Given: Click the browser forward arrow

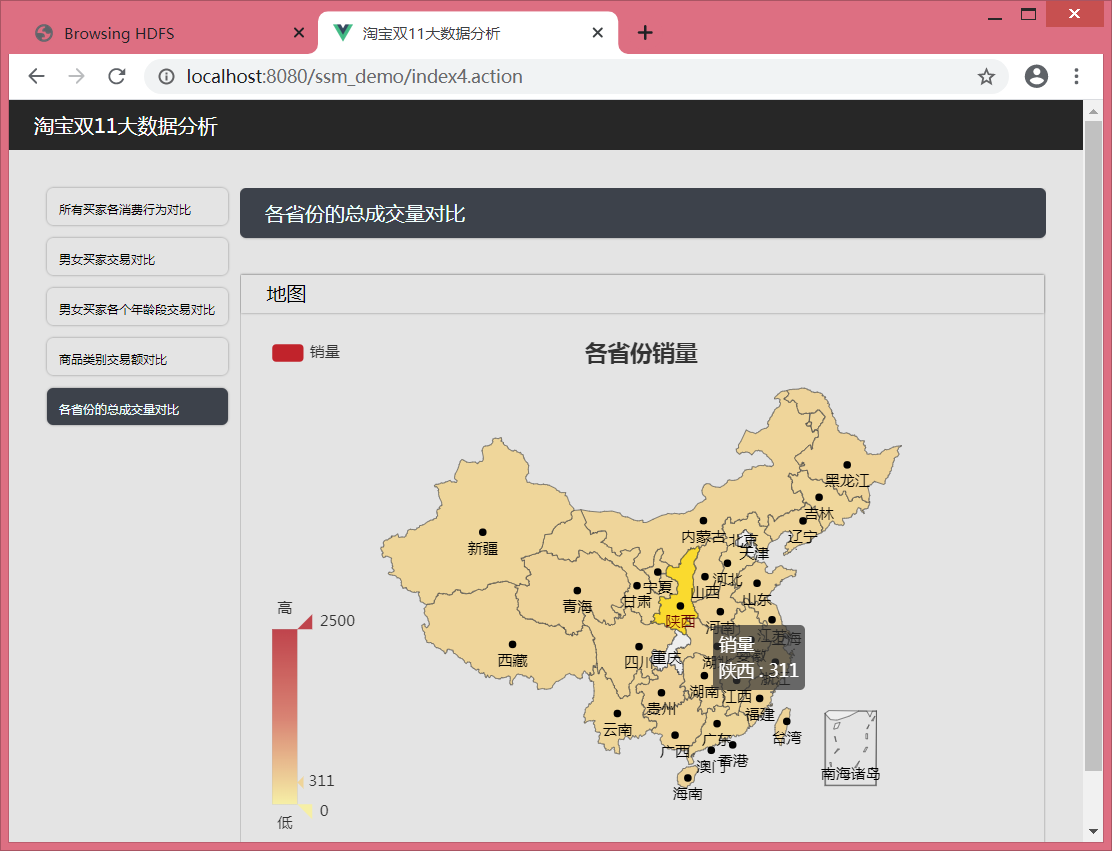Looking at the screenshot, I should pyautogui.click(x=77, y=76).
